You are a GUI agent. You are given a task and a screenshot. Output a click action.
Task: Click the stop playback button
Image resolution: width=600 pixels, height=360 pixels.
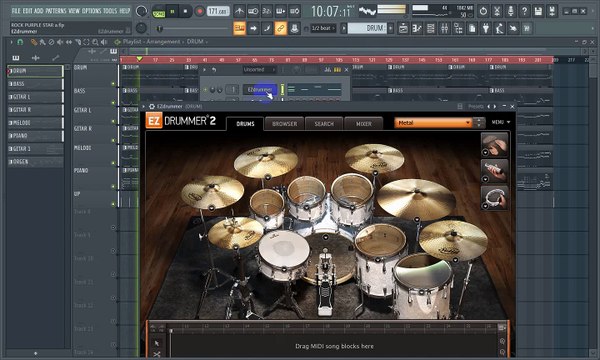(185, 11)
